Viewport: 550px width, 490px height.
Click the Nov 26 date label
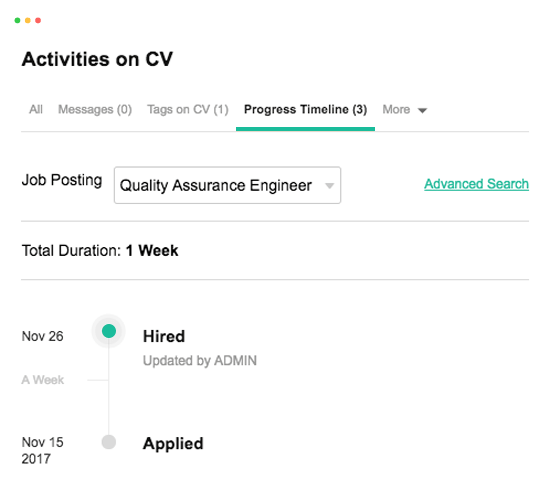(x=42, y=336)
